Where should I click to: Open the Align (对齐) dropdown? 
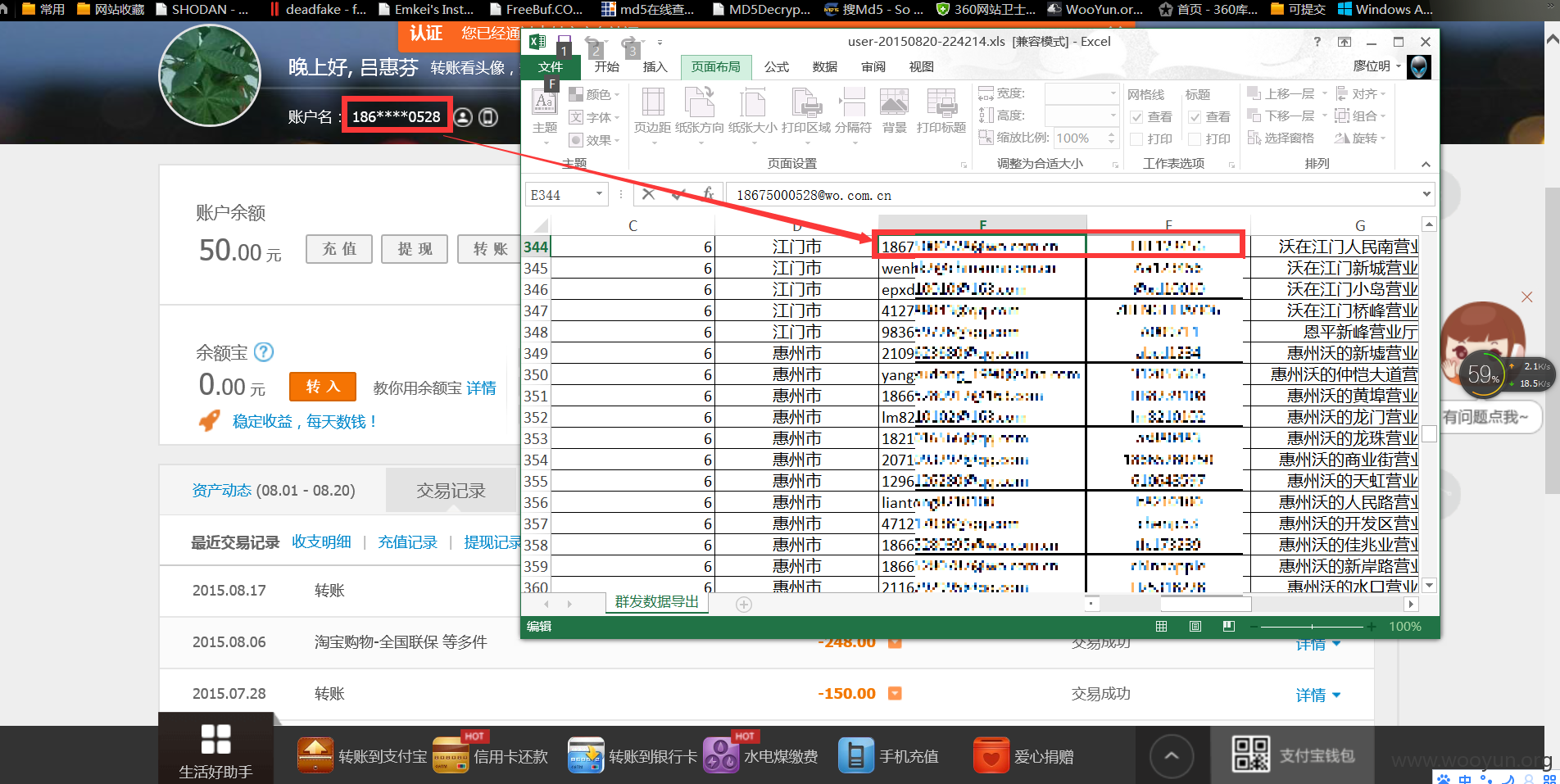click(1361, 93)
